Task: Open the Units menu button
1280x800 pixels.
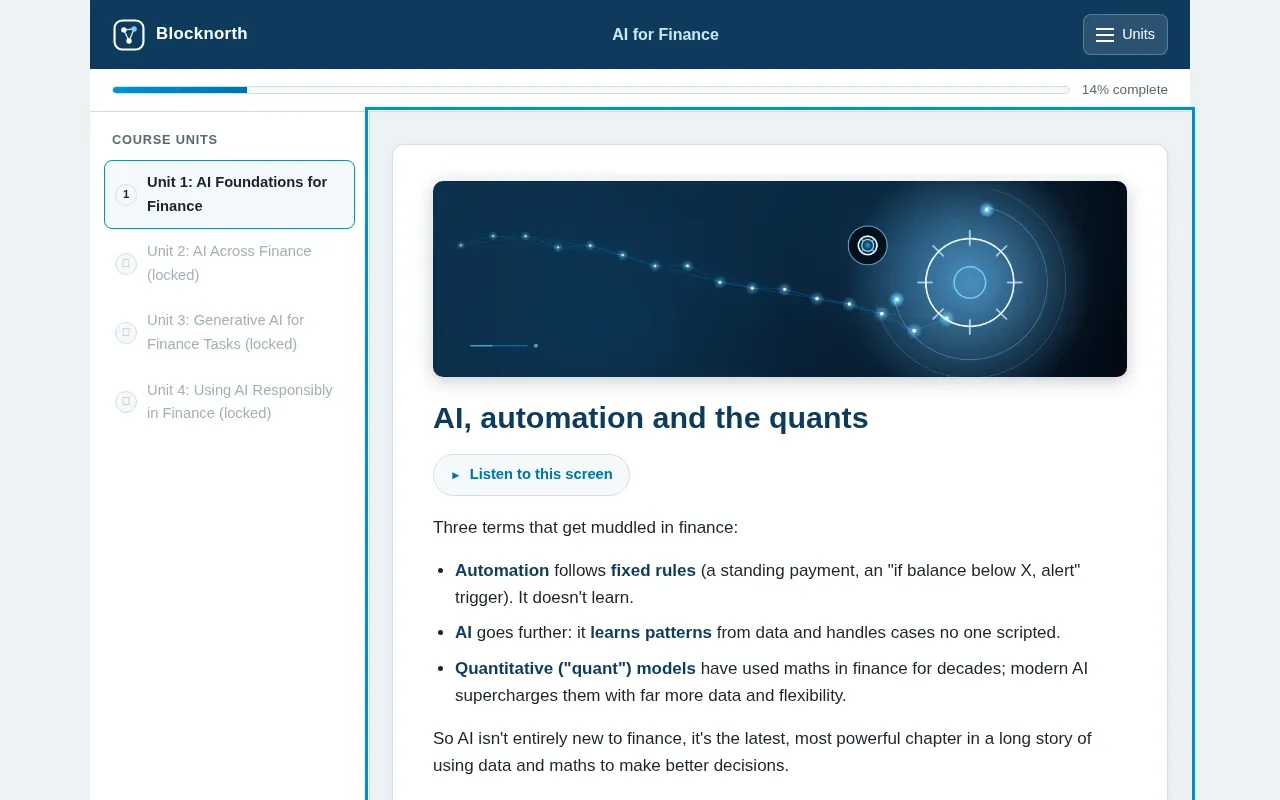Action: [x=1125, y=35]
